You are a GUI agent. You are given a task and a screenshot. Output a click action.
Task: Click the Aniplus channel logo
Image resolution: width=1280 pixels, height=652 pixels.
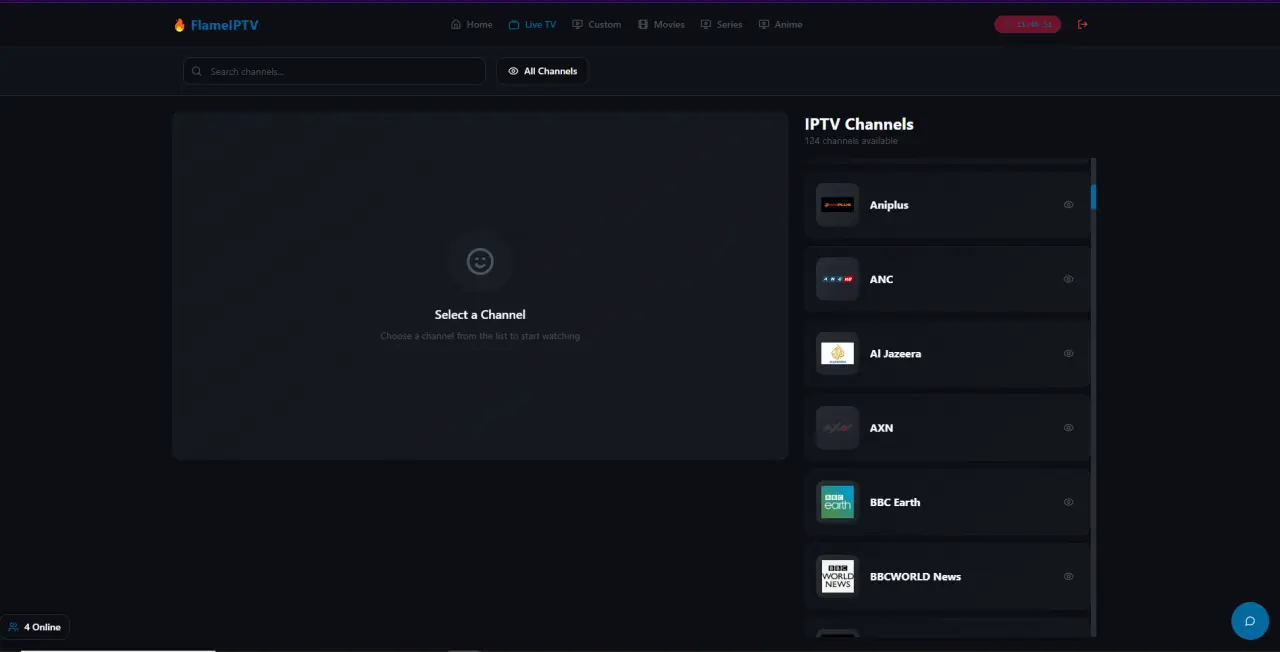(837, 205)
